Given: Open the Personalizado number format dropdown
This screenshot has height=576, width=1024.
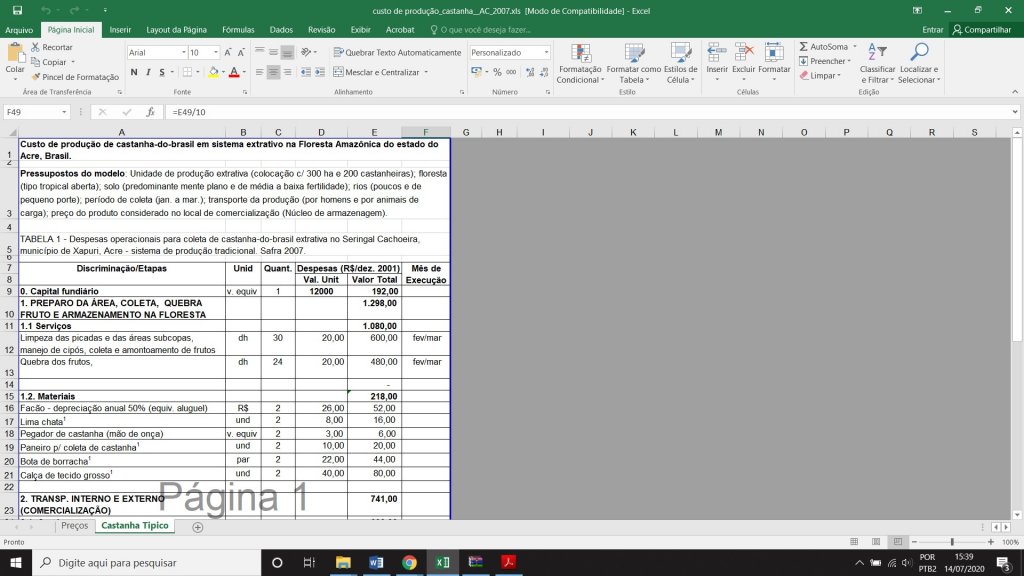Looking at the screenshot, I should (x=546, y=52).
